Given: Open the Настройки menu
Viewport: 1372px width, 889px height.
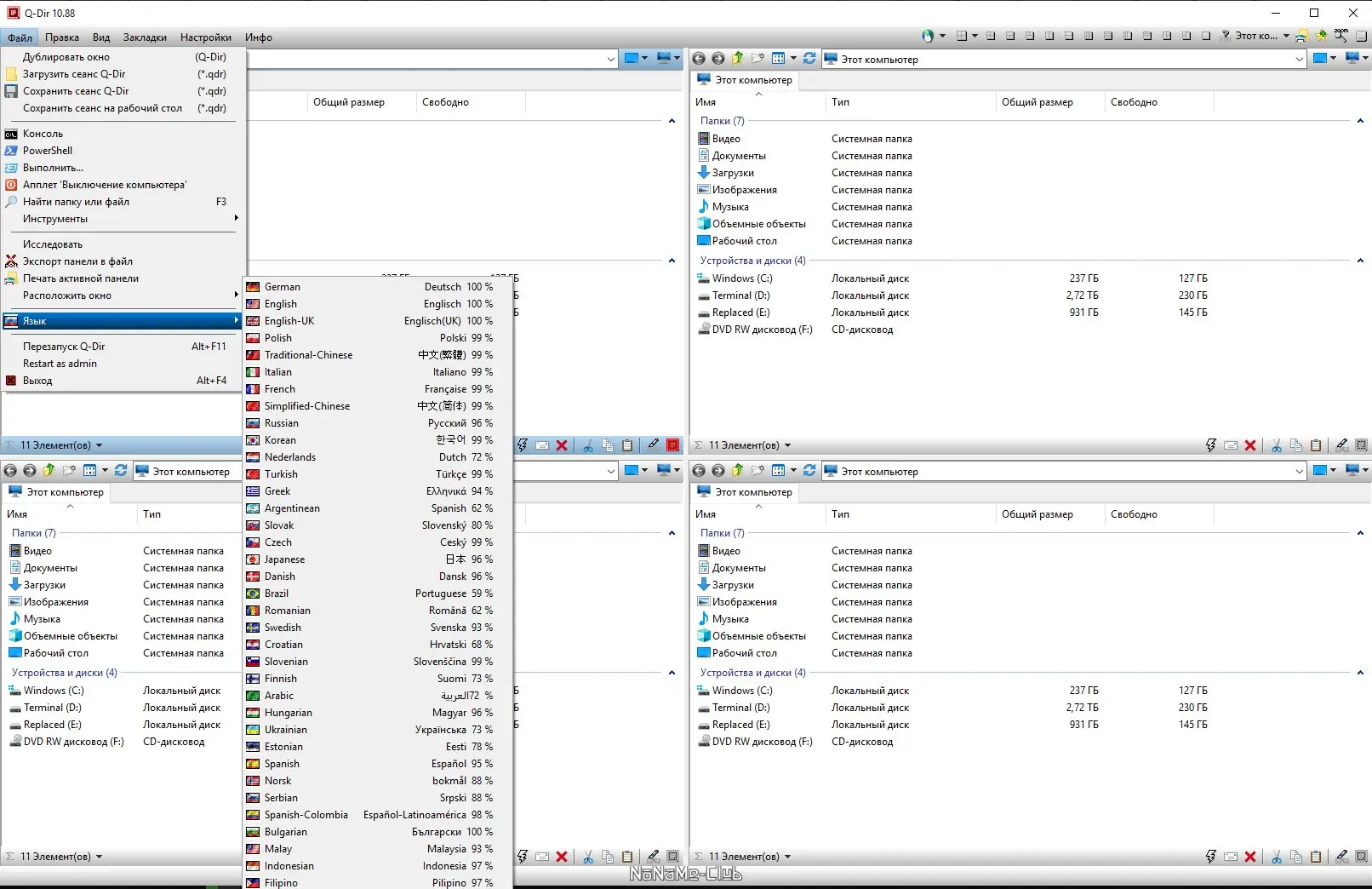Looking at the screenshot, I should pos(206,37).
